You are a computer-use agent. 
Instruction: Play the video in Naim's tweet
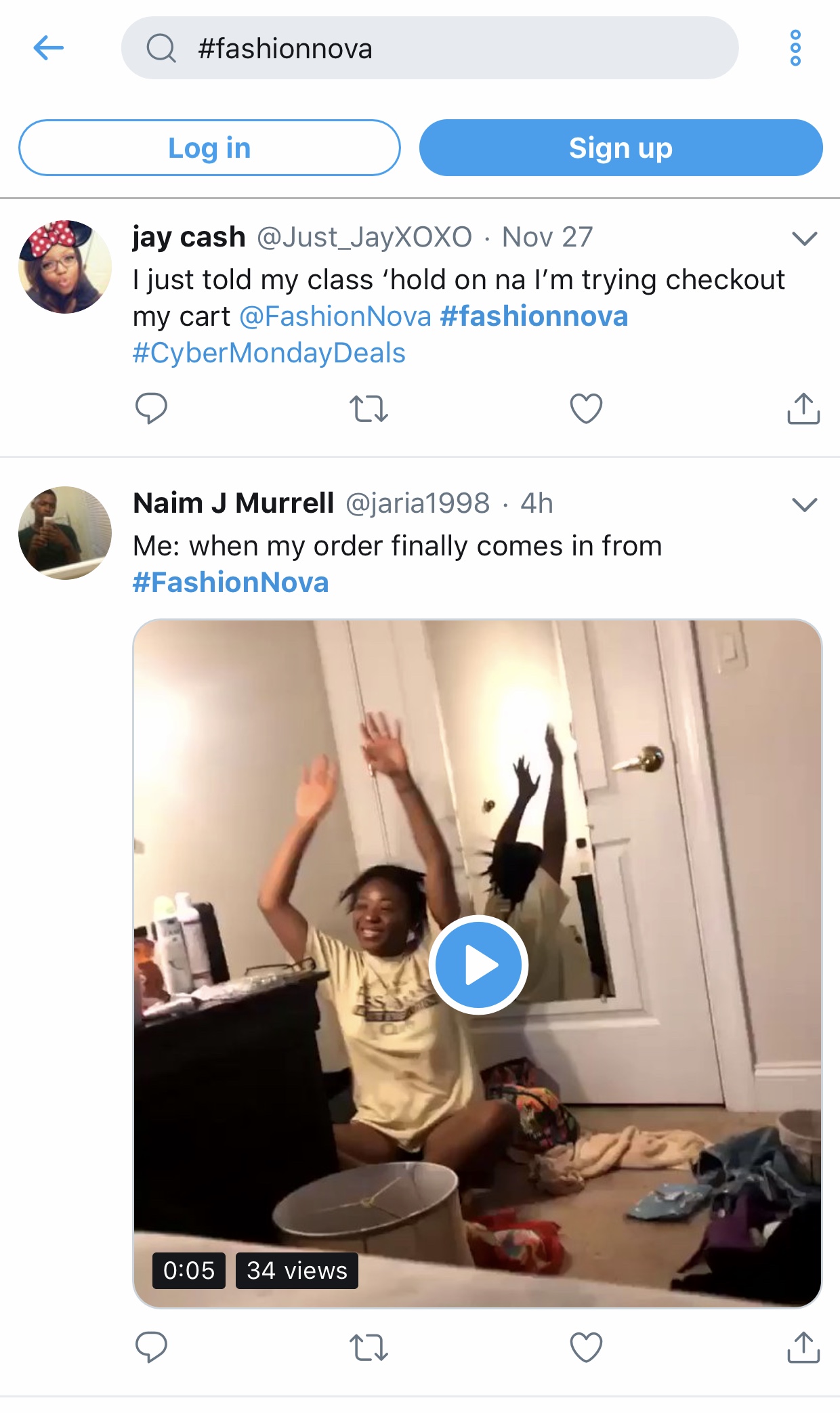tap(478, 965)
